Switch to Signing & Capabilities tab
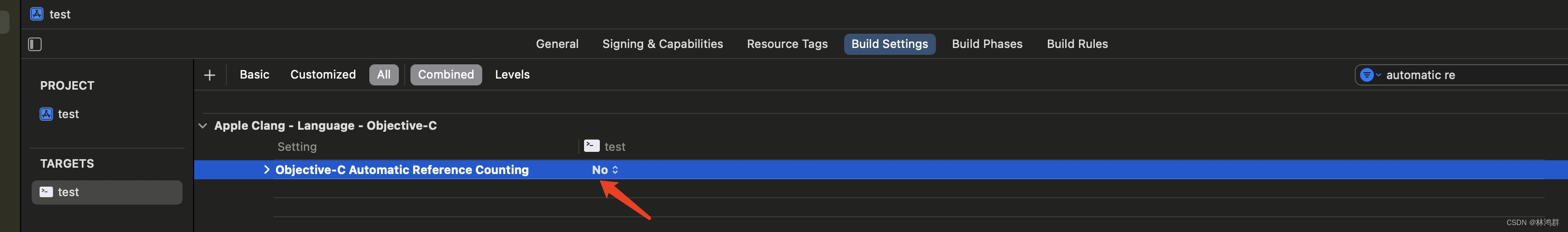Screen dimensions: 1568x232 pos(662,44)
